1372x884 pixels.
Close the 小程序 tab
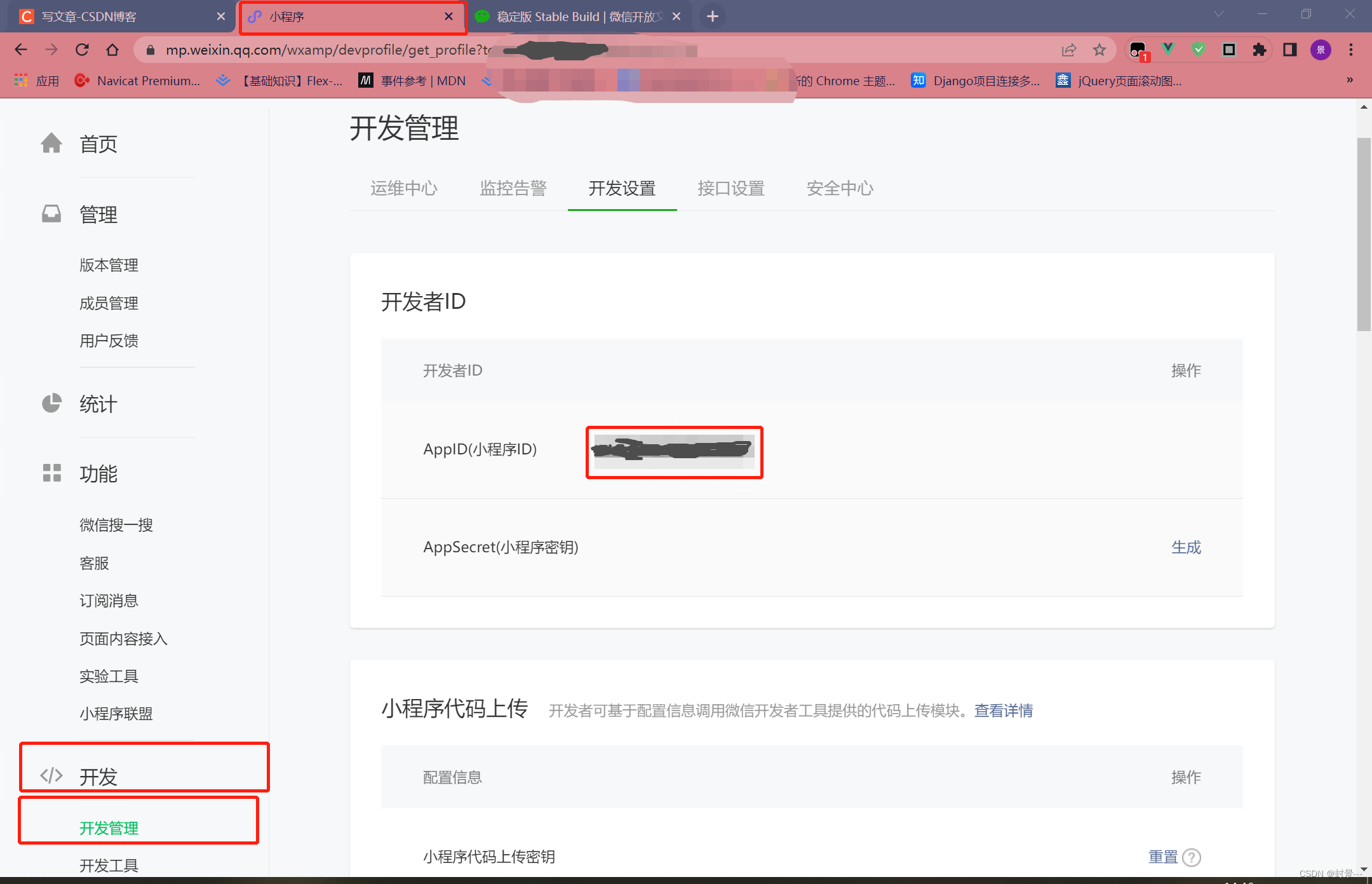[449, 17]
